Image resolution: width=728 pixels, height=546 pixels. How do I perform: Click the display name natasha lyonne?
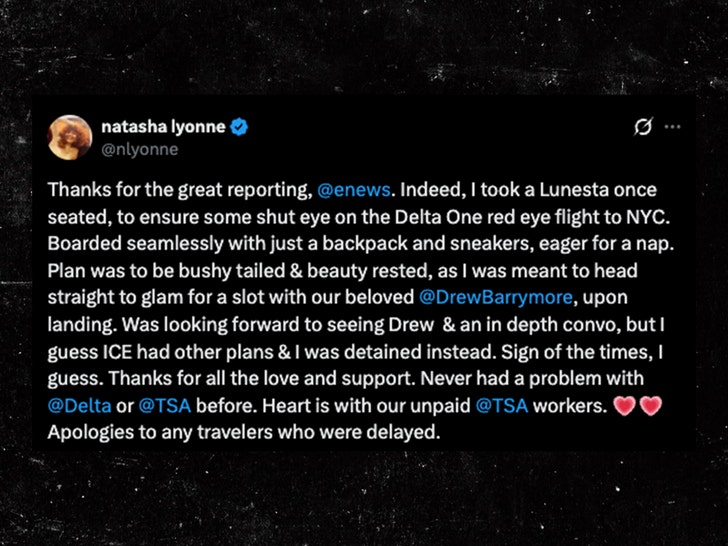click(163, 127)
